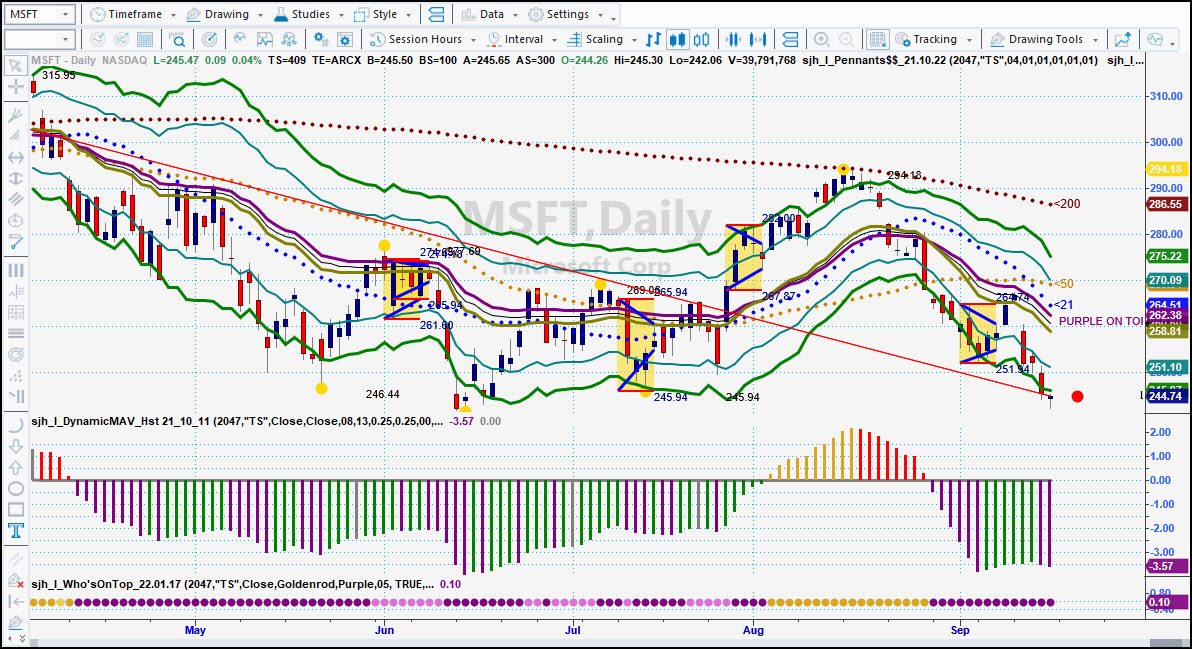The width and height of the screenshot is (1192, 649).
Task: Select the arc drawing tool
Action: 15,426
